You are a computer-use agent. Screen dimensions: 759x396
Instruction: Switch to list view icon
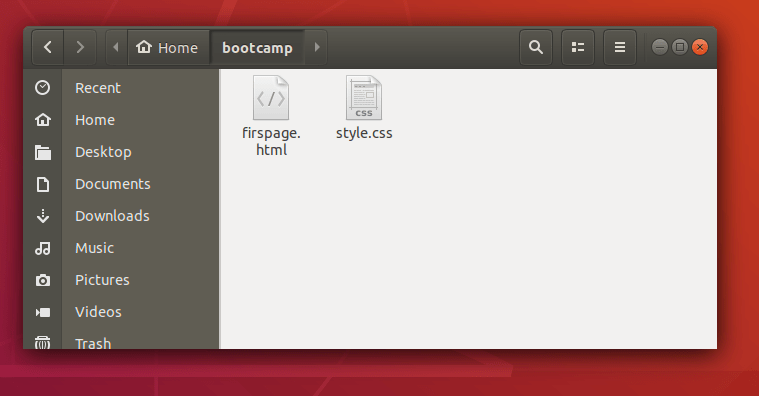(x=577, y=47)
